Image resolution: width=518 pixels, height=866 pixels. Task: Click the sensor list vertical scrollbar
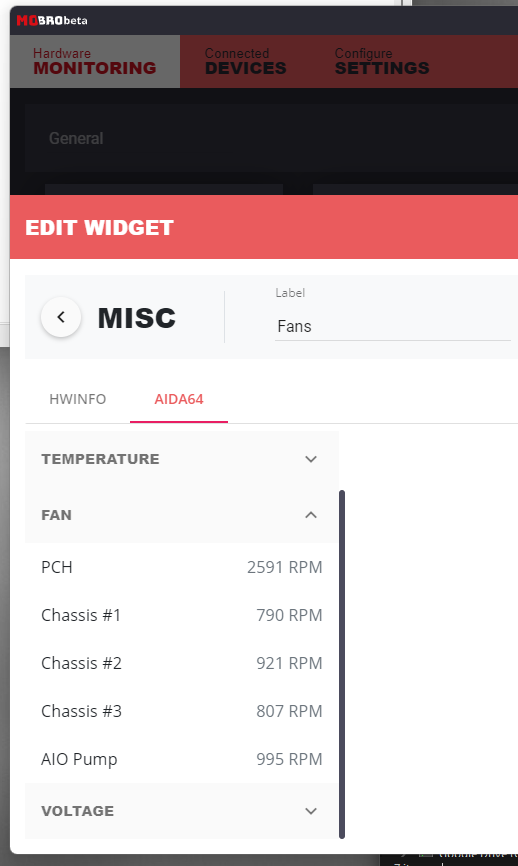[342, 664]
